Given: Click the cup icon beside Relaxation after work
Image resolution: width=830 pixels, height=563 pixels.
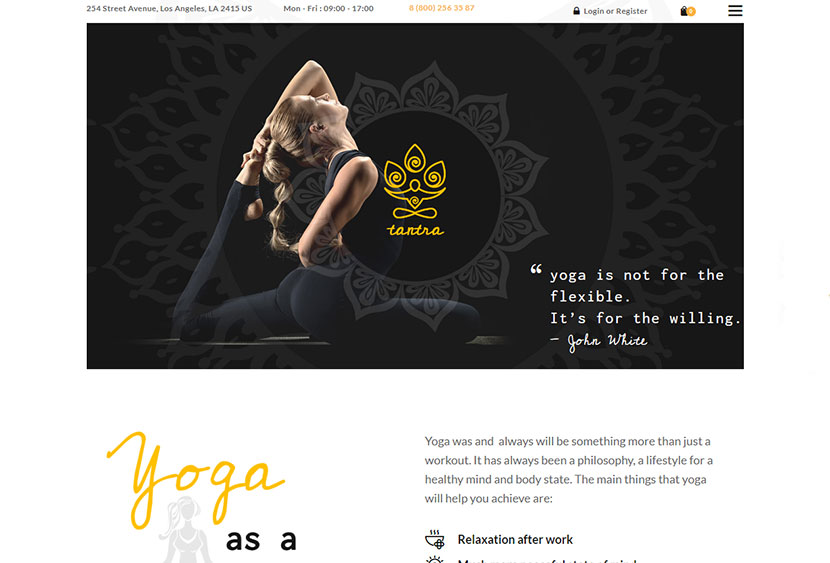Looking at the screenshot, I should [435, 539].
